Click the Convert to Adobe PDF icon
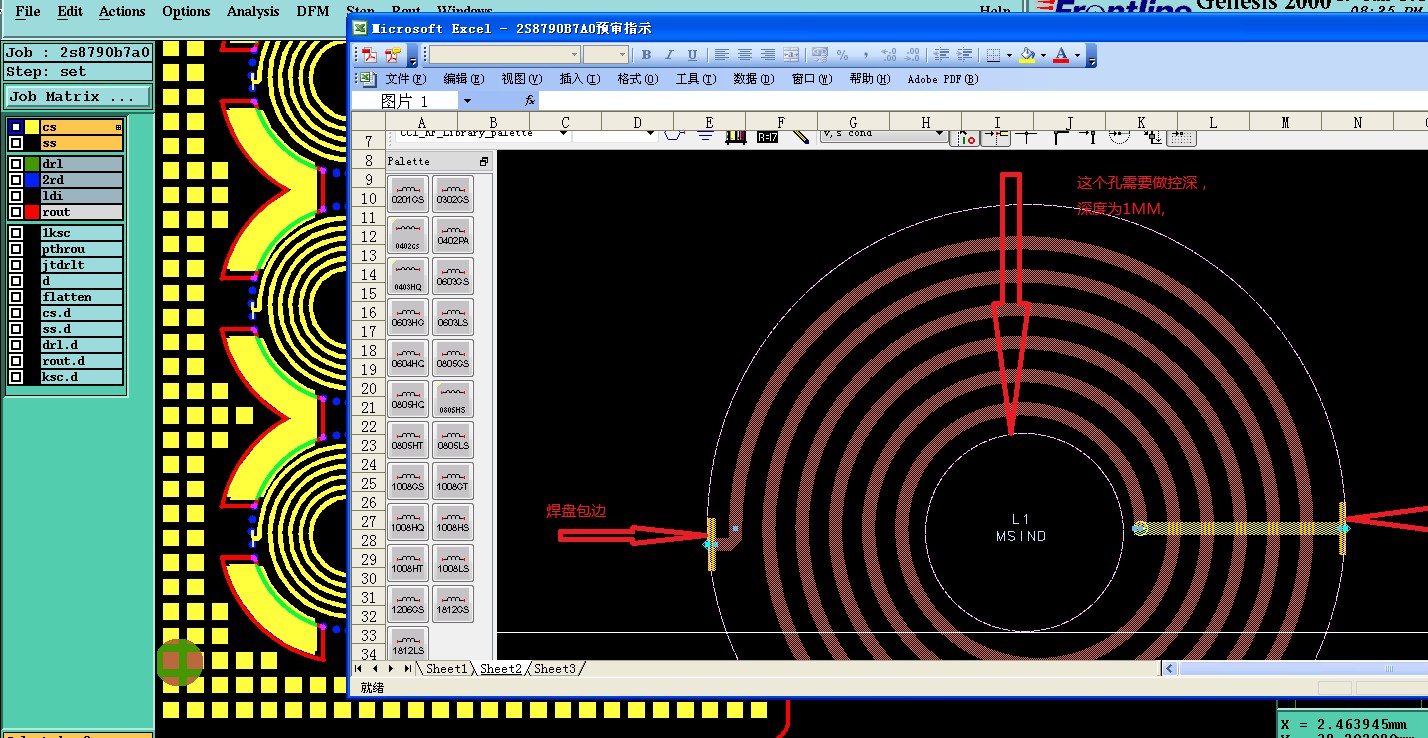1428x738 pixels. coord(369,55)
